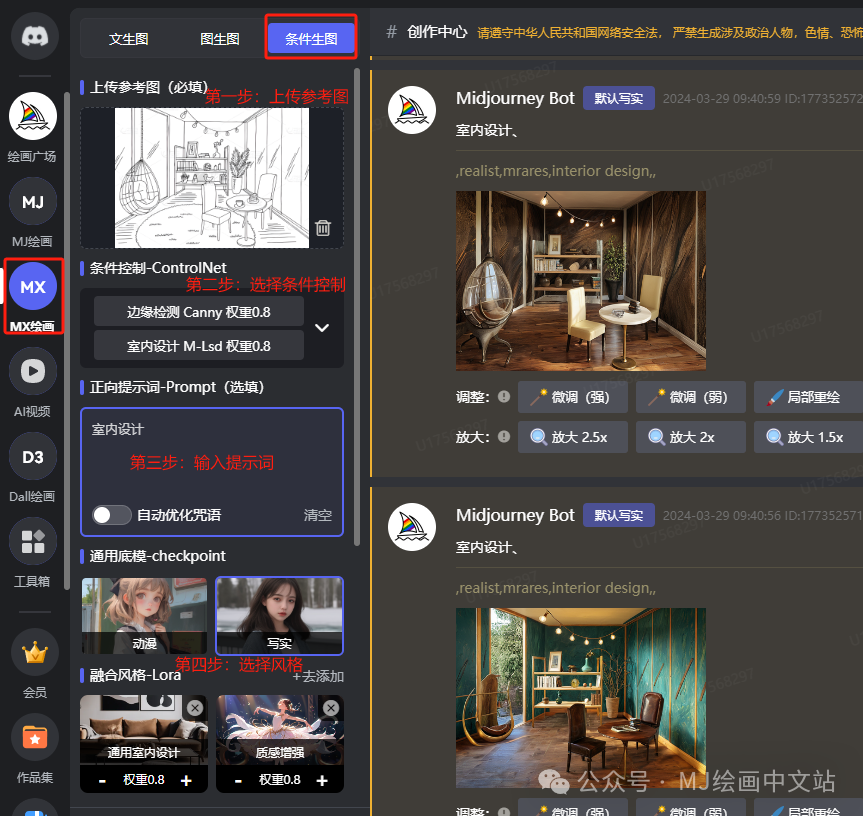This screenshot has width=863, height=816.
Task: Select the 动漫 checkpoint style
Action: pyautogui.click(x=143, y=615)
